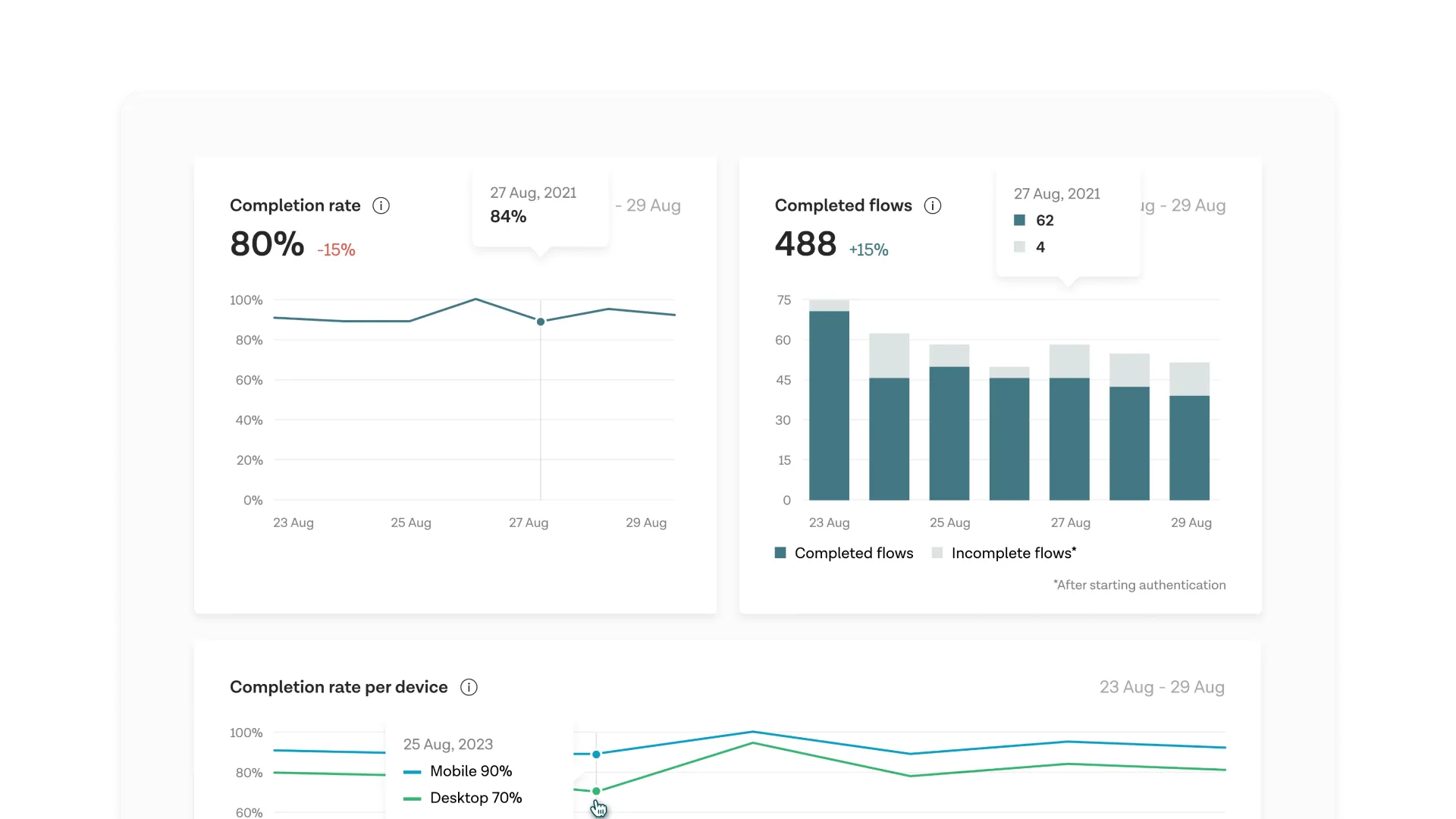Image resolution: width=1456 pixels, height=819 pixels.
Task: Click the Mobile data point marker
Action: 596,755
